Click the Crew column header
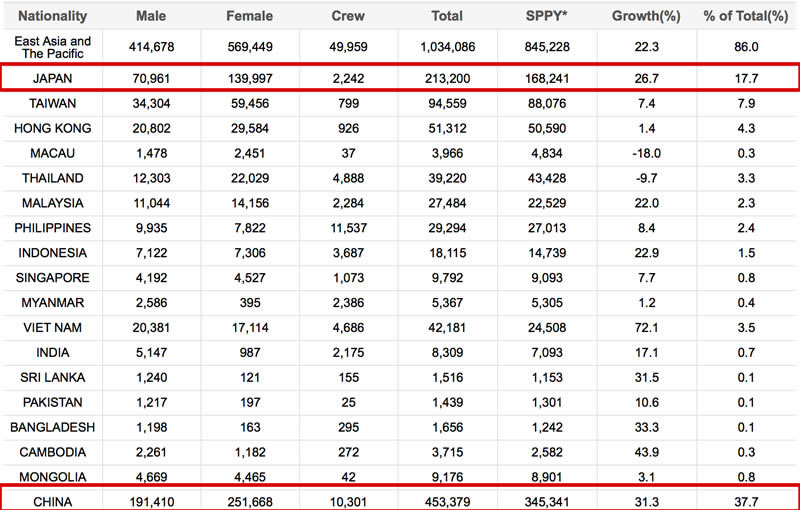Viewport: 800px width, 510px height. click(348, 16)
